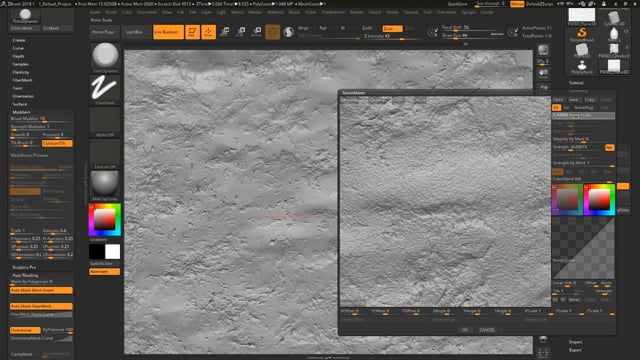Toggle the 3D button in NoiseMaker
This screenshot has height=360, width=640.
[x=556, y=108]
